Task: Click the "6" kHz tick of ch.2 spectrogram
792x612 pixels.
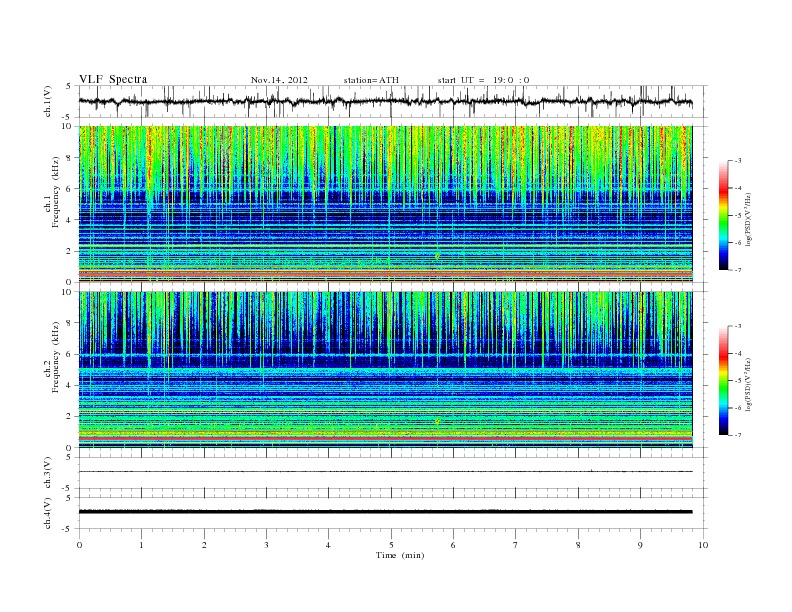Action: tap(69, 354)
